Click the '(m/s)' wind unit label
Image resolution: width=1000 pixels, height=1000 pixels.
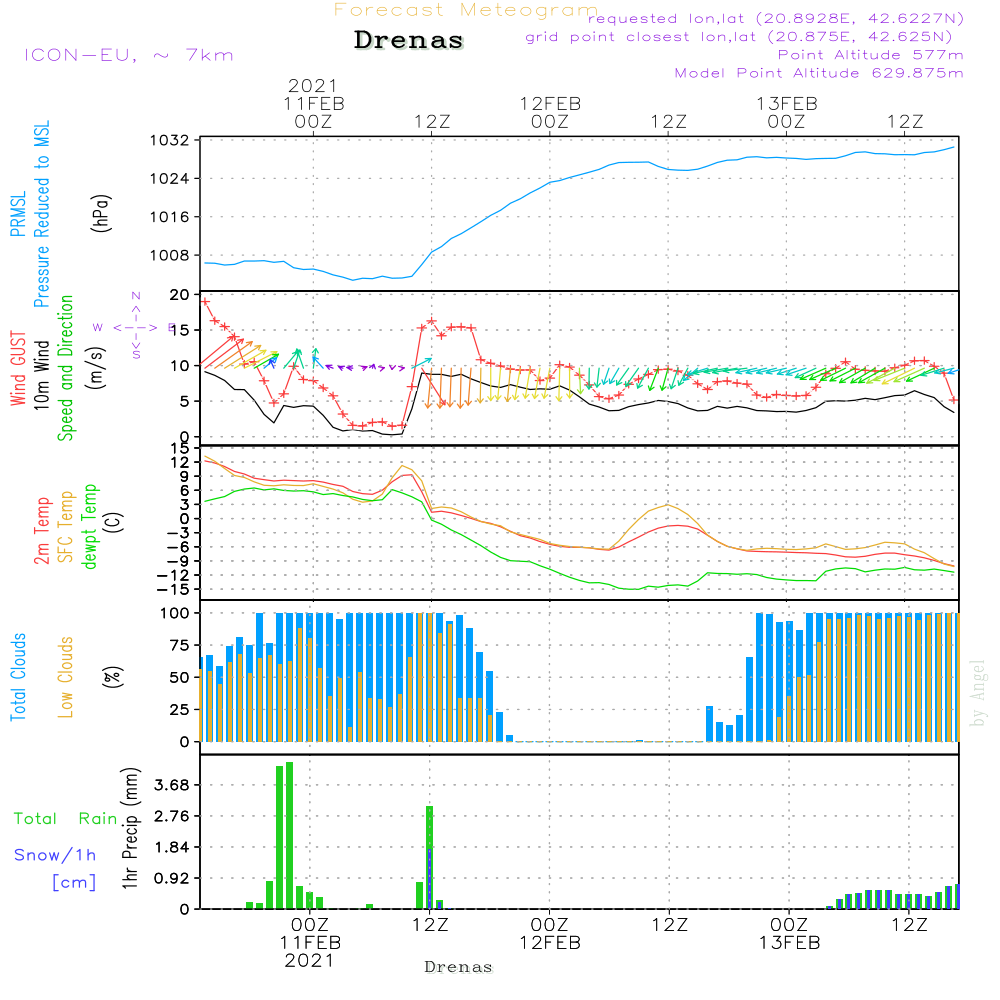pyautogui.click(x=96, y=368)
